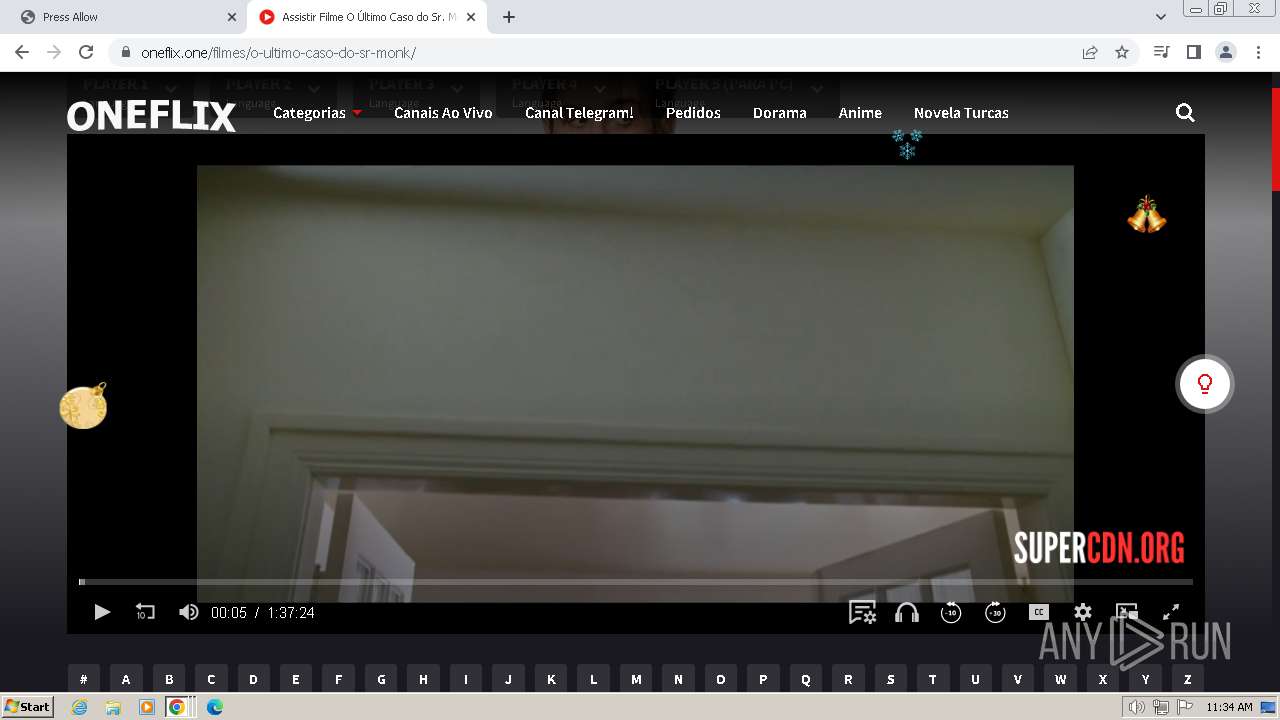
Task: Close the Assistir Filme tab
Action: point(471,17)
